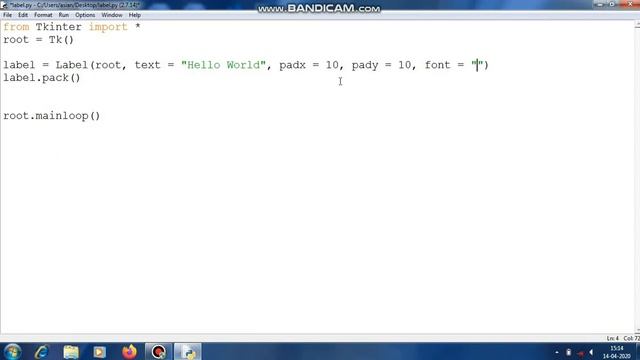This screenshot has height=360, width=640.
Task: Place cursor in "label.pack()" line
Action: 42,78
